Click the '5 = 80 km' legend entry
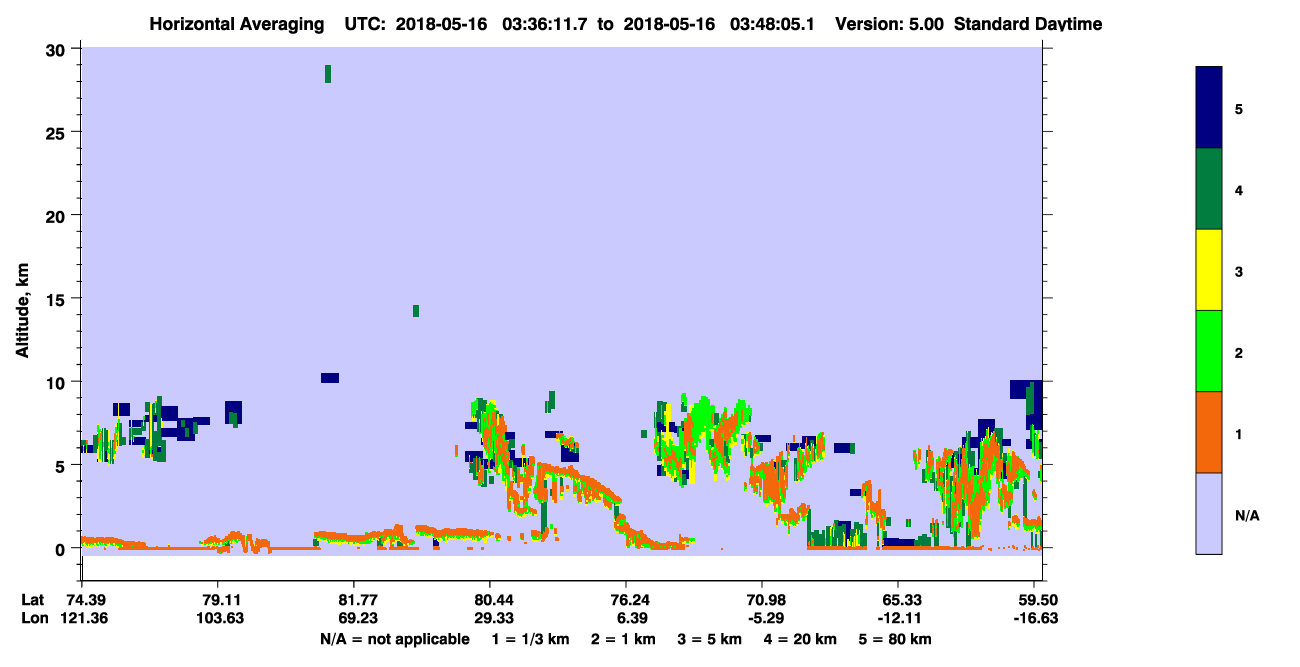This screenshot has width=1300, height=667. tap(894, 639)
